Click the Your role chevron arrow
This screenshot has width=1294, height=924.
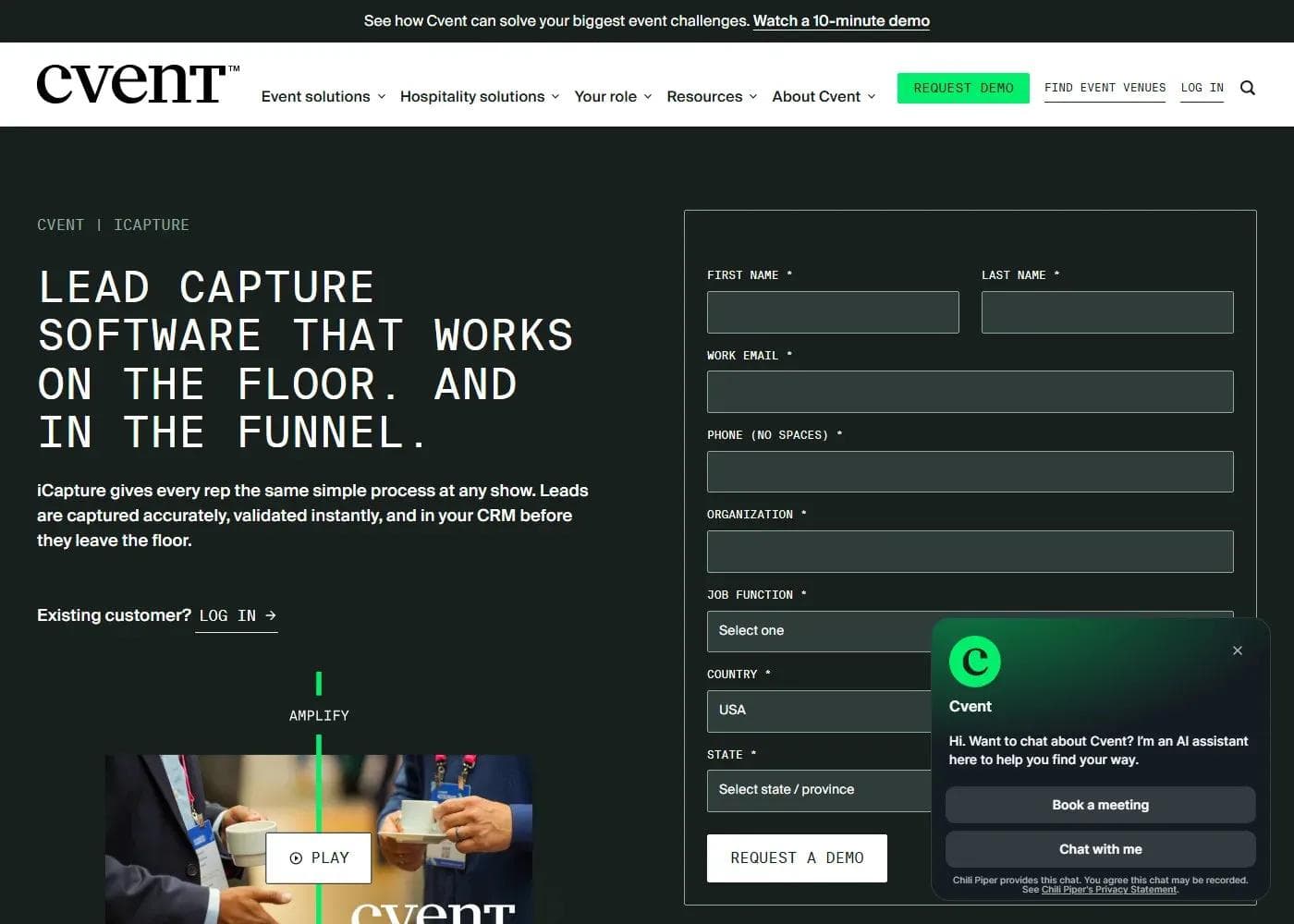pos(648,97)
